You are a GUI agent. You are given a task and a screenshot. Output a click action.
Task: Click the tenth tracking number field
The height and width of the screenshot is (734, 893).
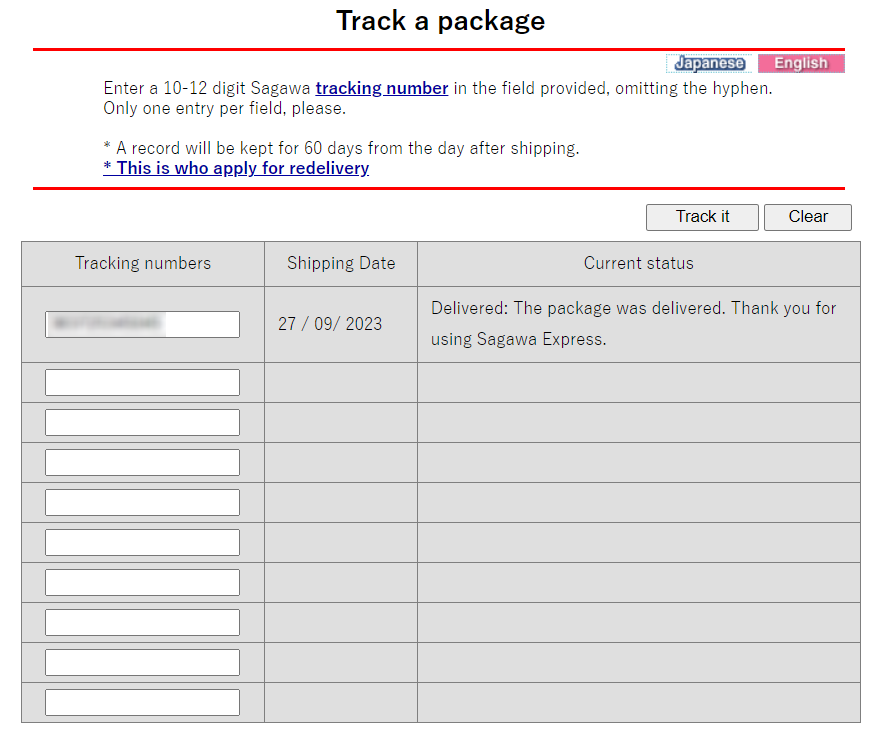pos(142,703)
